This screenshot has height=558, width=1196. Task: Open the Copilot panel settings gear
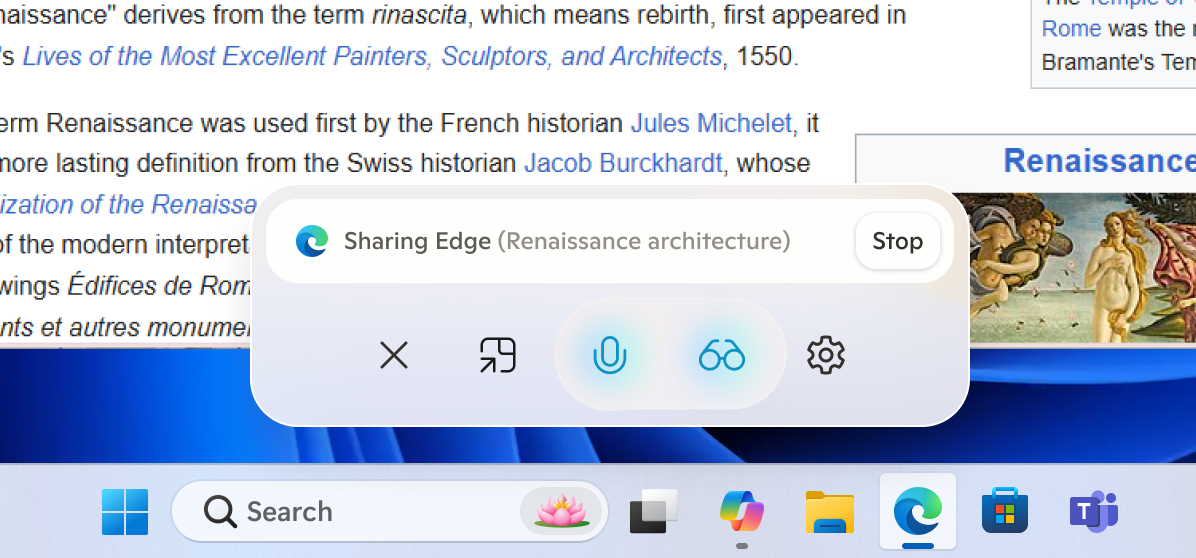[826, 355]
